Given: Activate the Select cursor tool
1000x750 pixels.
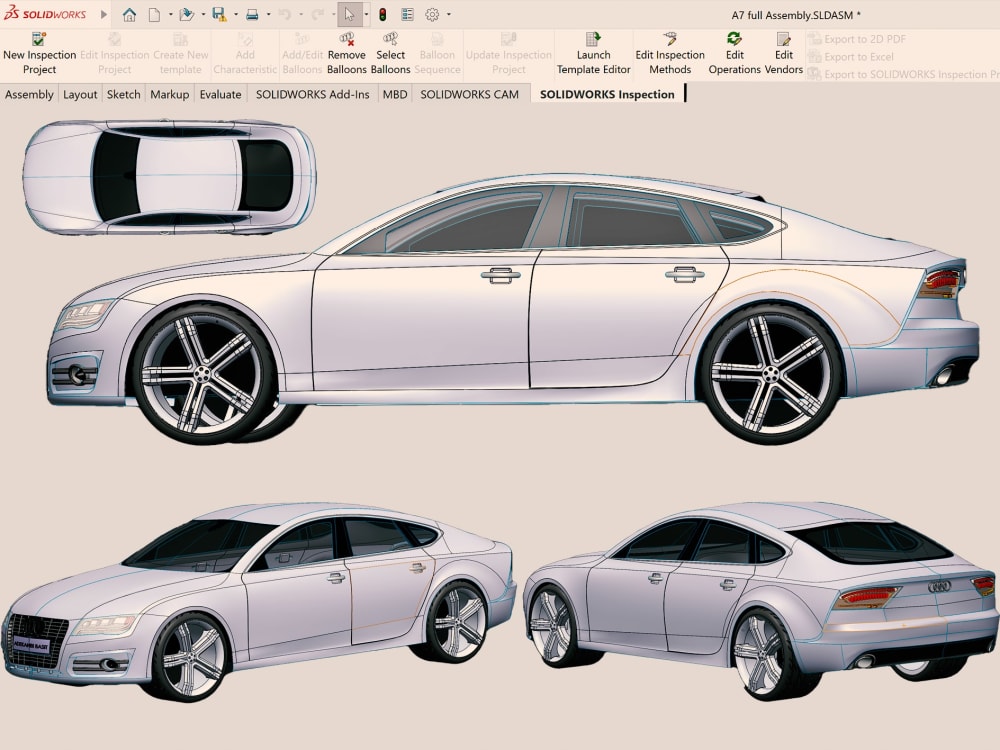Looking at the screenshot, I should click(349, 14).
